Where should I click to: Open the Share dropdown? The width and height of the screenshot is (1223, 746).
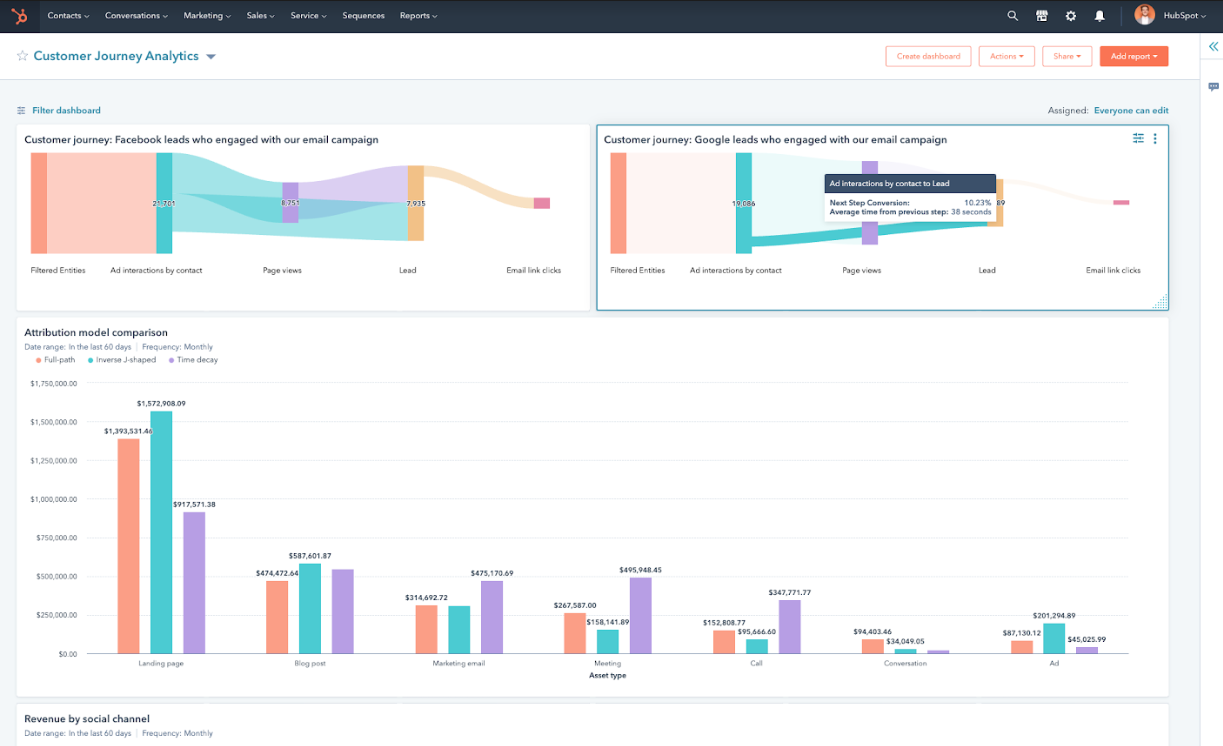[x=1066, y=56]
